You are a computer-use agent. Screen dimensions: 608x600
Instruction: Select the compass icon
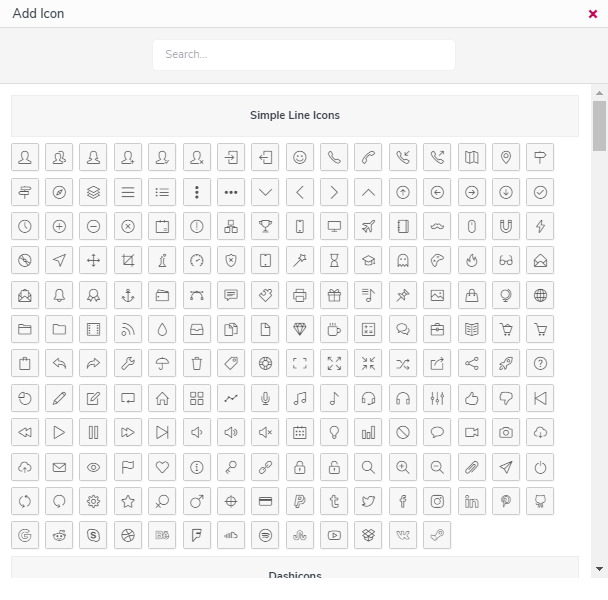point(59,192)
